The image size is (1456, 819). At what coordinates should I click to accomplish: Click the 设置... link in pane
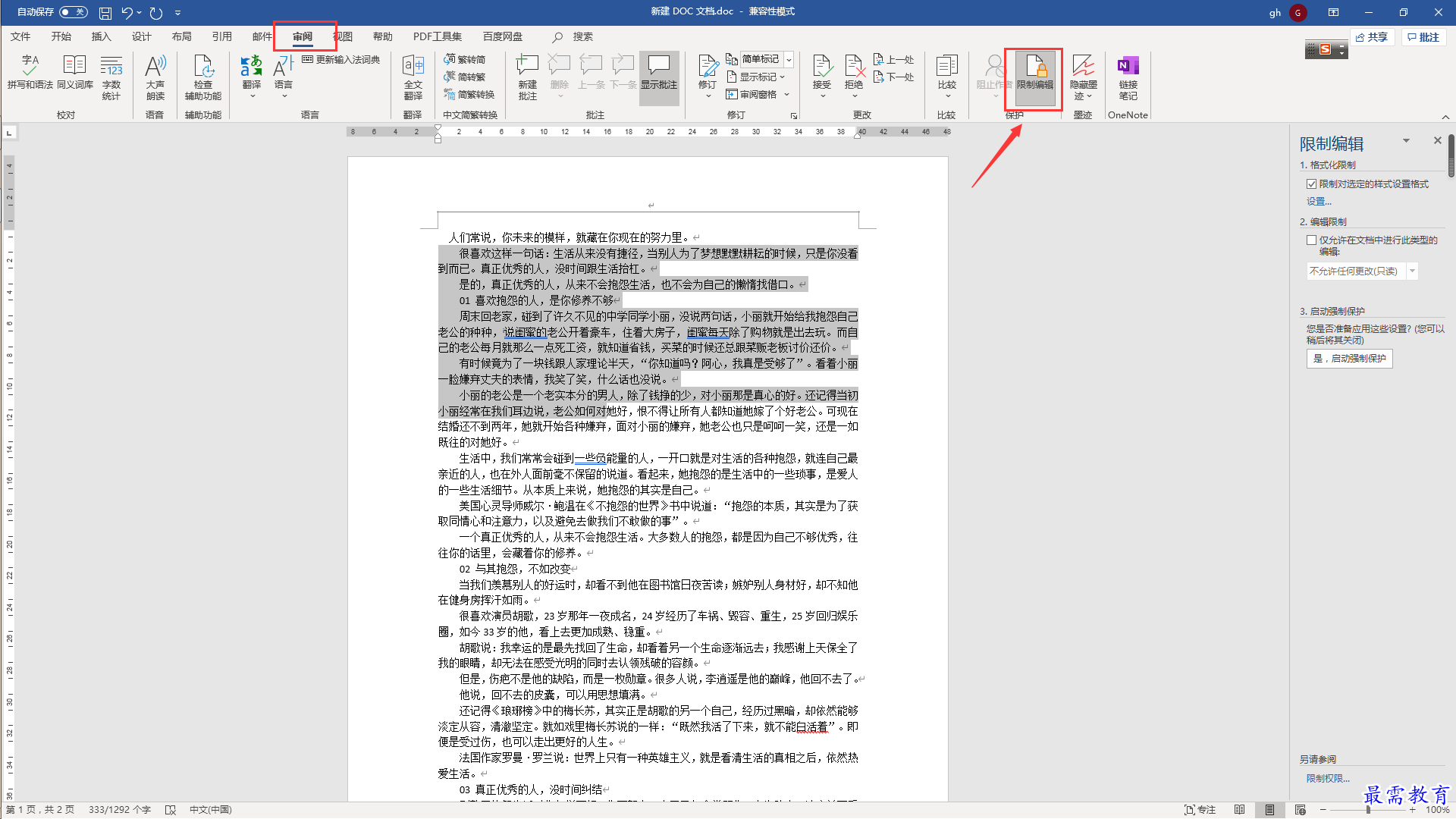coord(1319,201)
